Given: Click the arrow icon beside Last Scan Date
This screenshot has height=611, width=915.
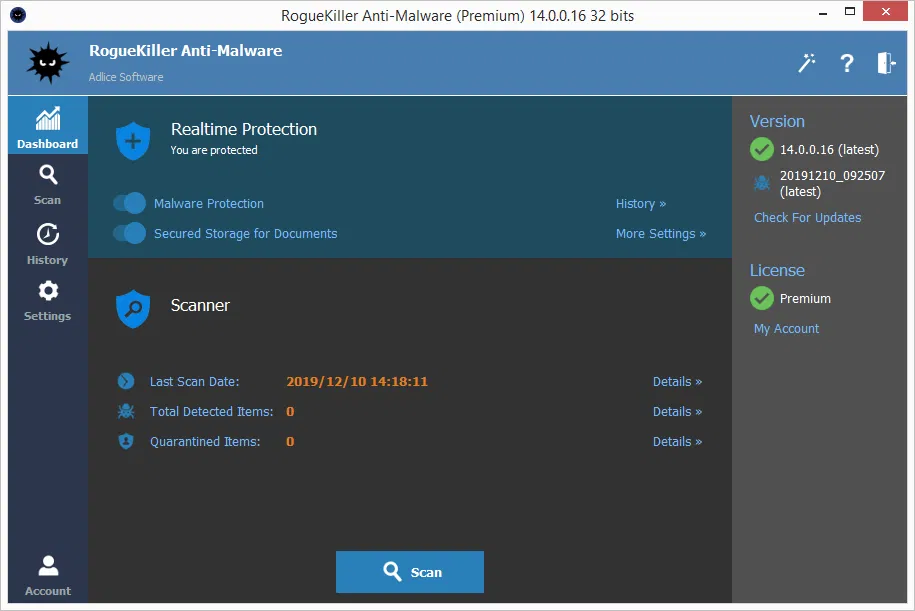Looking at the screenshot, I should pyautogui.click(x=126, y=381).
